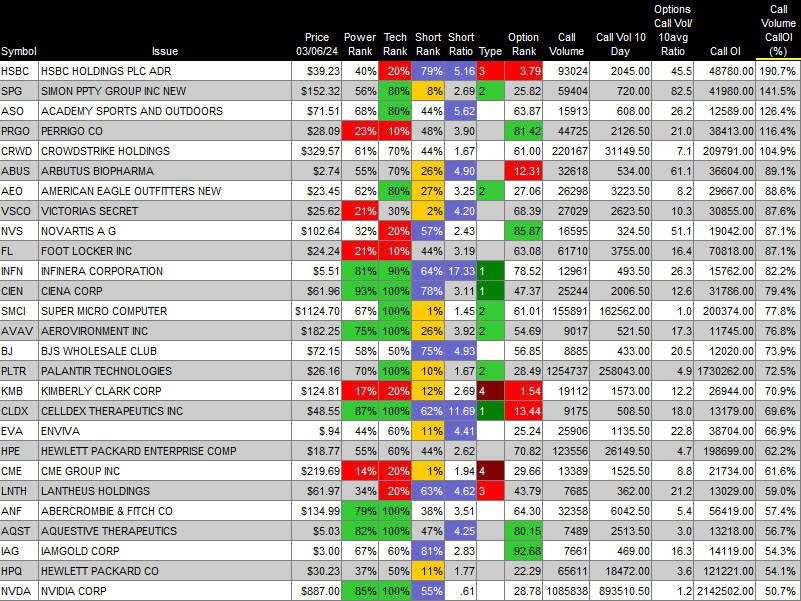Click the Call OI column header
Screen dimensions: 801x601
click(725, 51)
